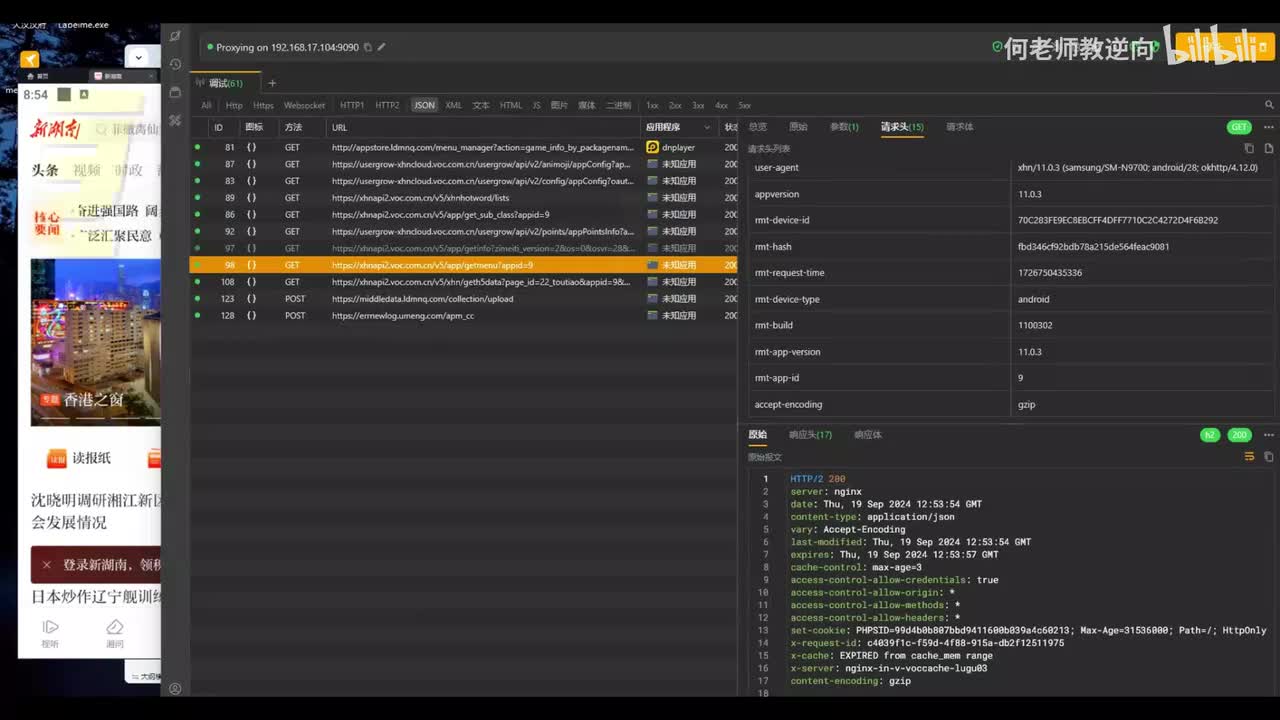Open the toolbox icon in Reqable sidebar
Image resolution: width=1280 pixels, height=720 pixels.
coord(175,92)
